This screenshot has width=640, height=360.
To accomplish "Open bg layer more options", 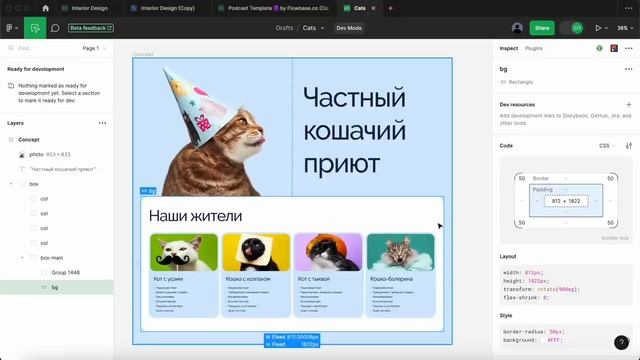I will [629, 69].
